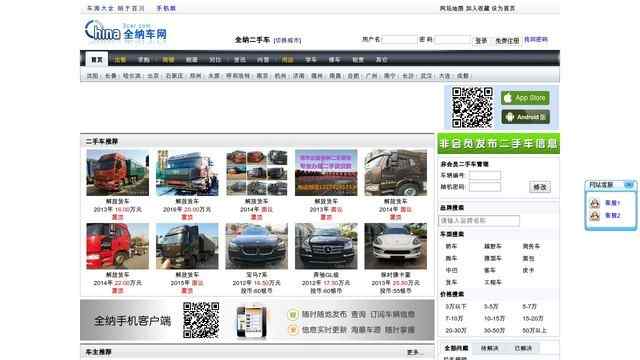The width and height of the screenshot is (640, 360).
Task: Focus the 密码 input field in the header
Action: coord(453,40)
